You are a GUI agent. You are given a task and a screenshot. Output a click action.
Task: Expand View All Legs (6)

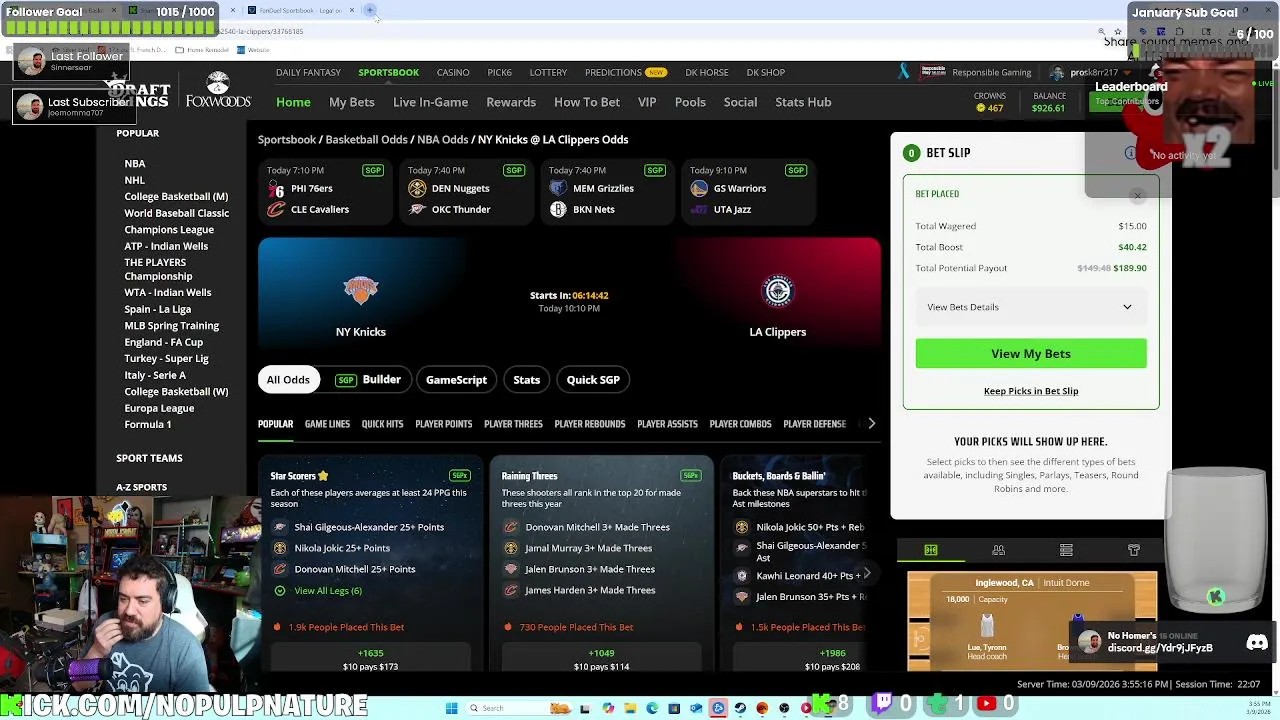click(328, 591)
